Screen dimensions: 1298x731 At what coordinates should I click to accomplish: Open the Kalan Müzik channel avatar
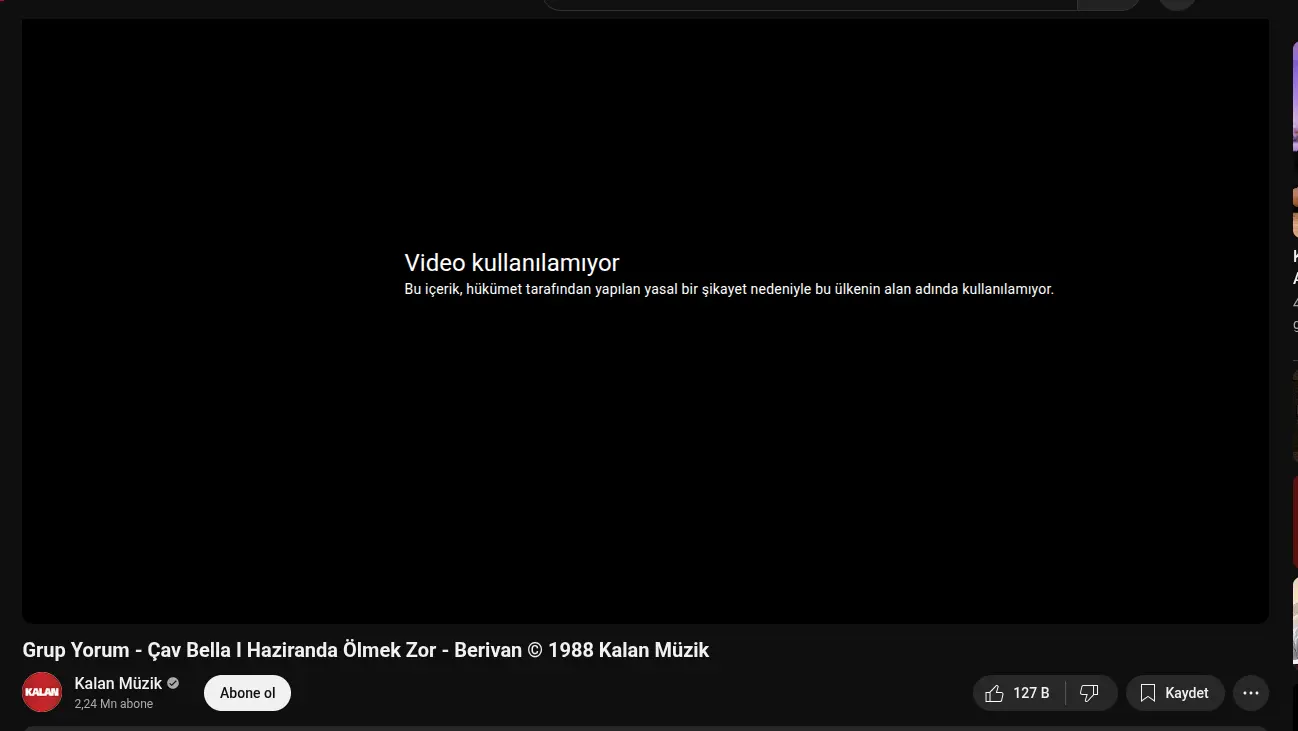42,692
